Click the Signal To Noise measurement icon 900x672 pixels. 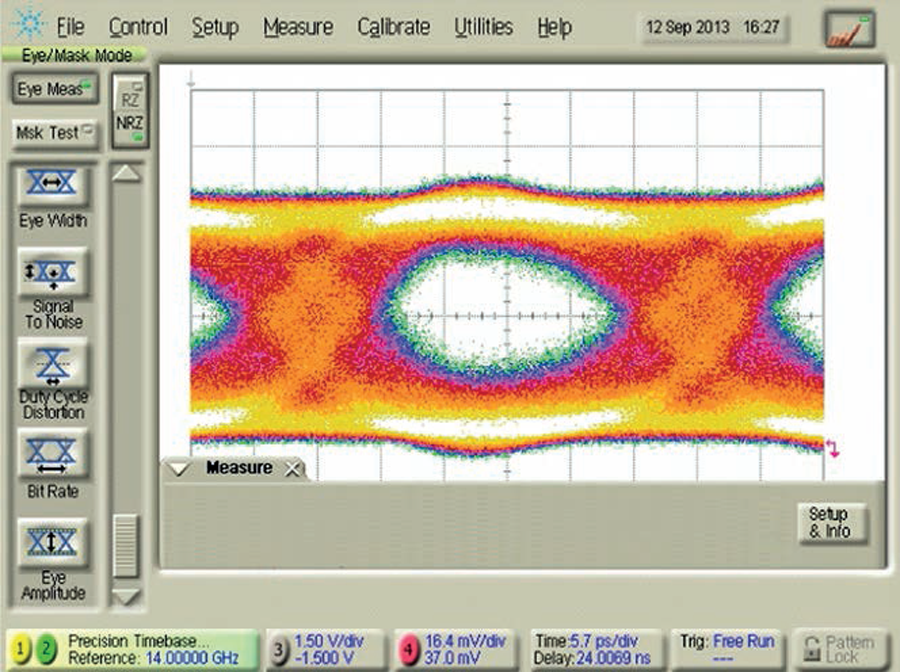[x=51, y=273]
